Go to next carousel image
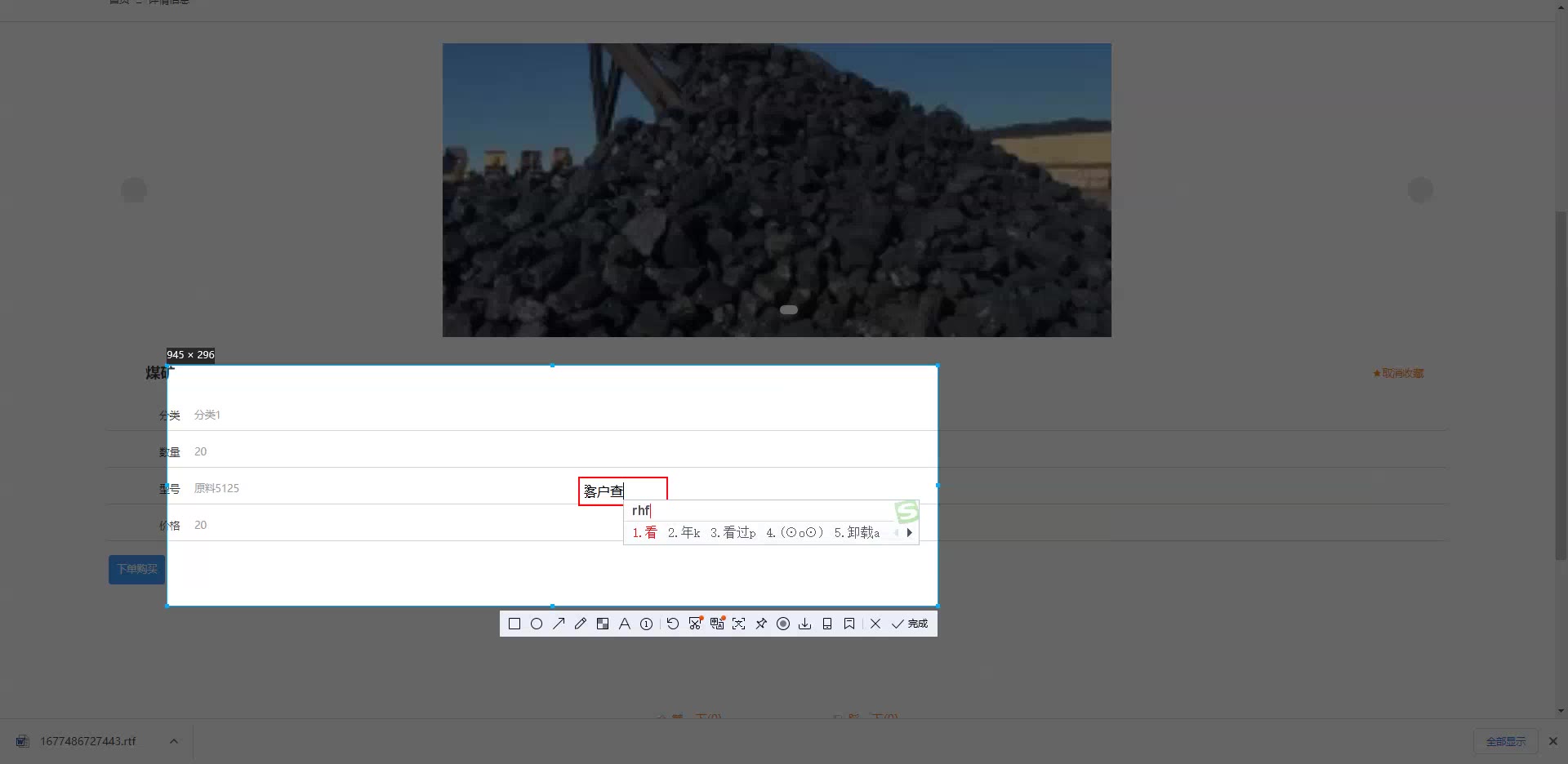 click(1420, 190)
